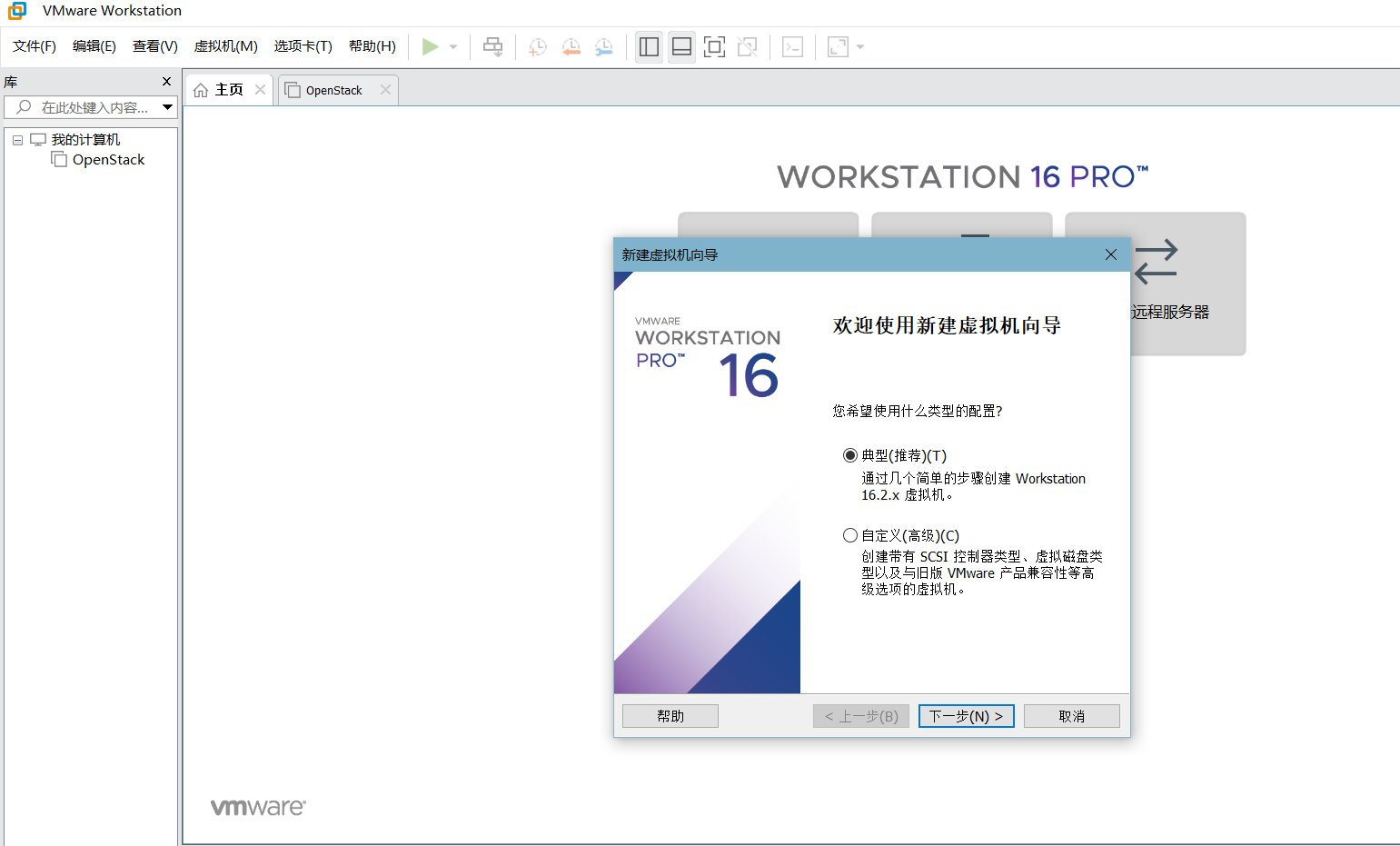Collapse the 我的计算机 tree node
Viewport: 1400px width, 846px height.
(x=17, y=140)
